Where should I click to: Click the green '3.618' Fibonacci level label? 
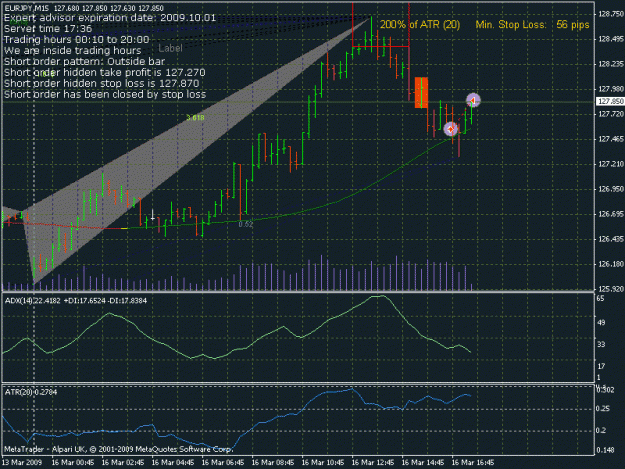195,118
